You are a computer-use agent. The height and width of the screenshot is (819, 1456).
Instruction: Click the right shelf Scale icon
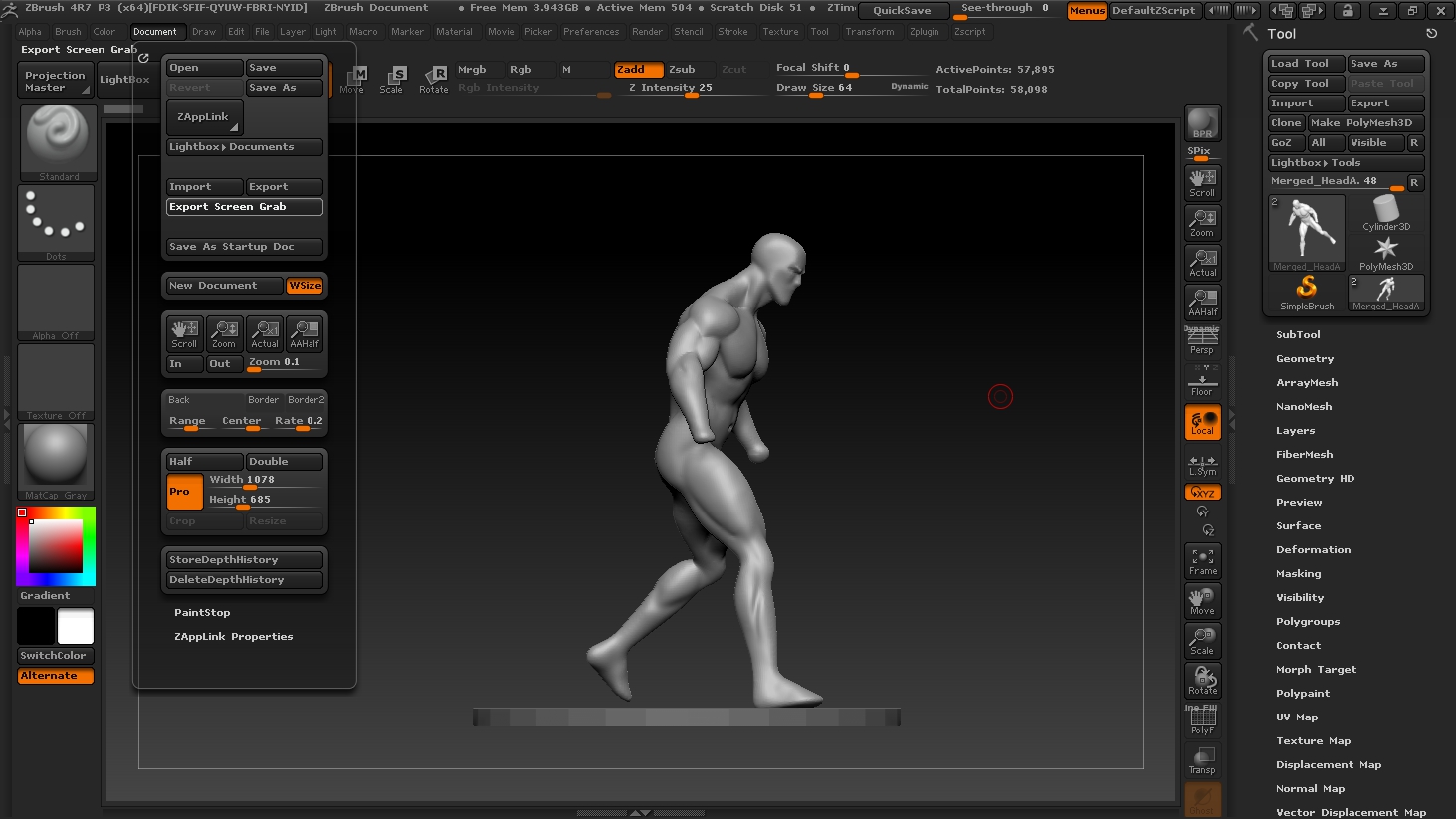1202,641
